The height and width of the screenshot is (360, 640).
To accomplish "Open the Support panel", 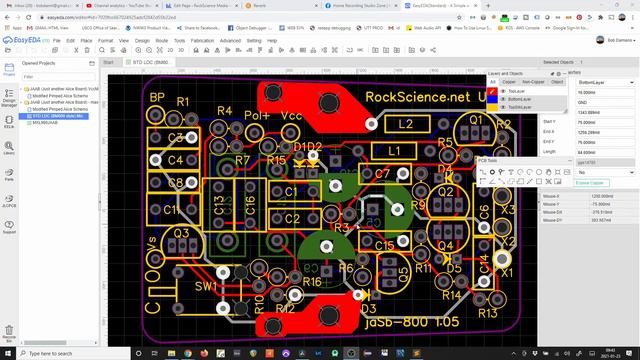I will pyautogui.click(x=9, y=227).
